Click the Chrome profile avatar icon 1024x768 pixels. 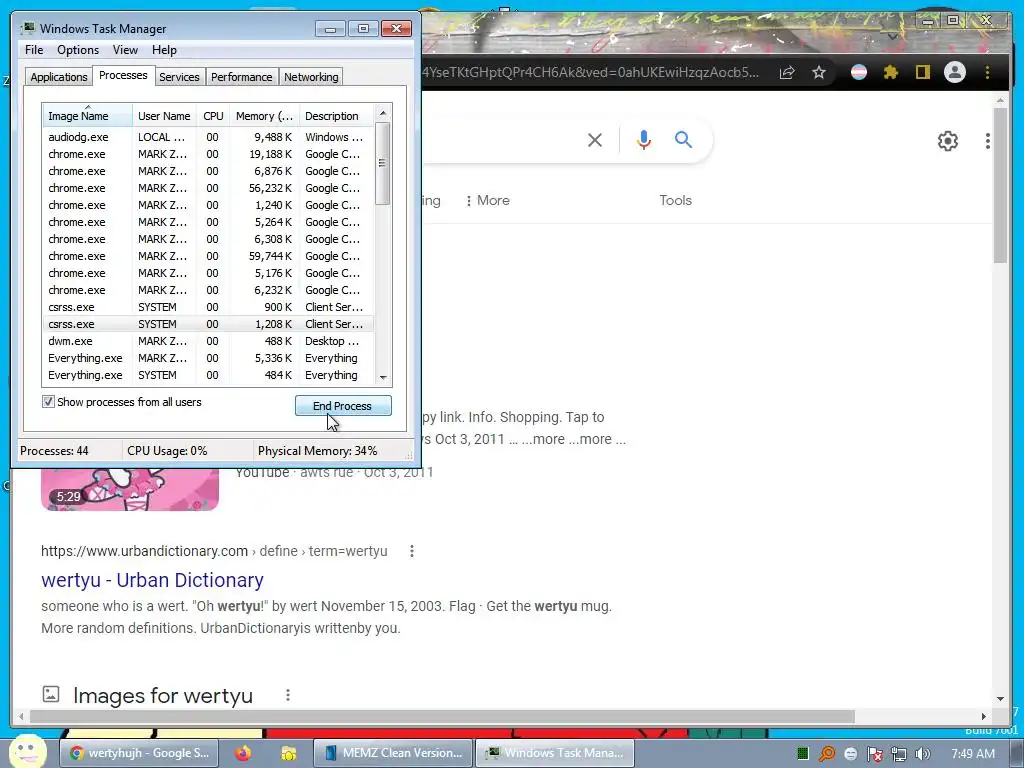click(x=955, y=72)
